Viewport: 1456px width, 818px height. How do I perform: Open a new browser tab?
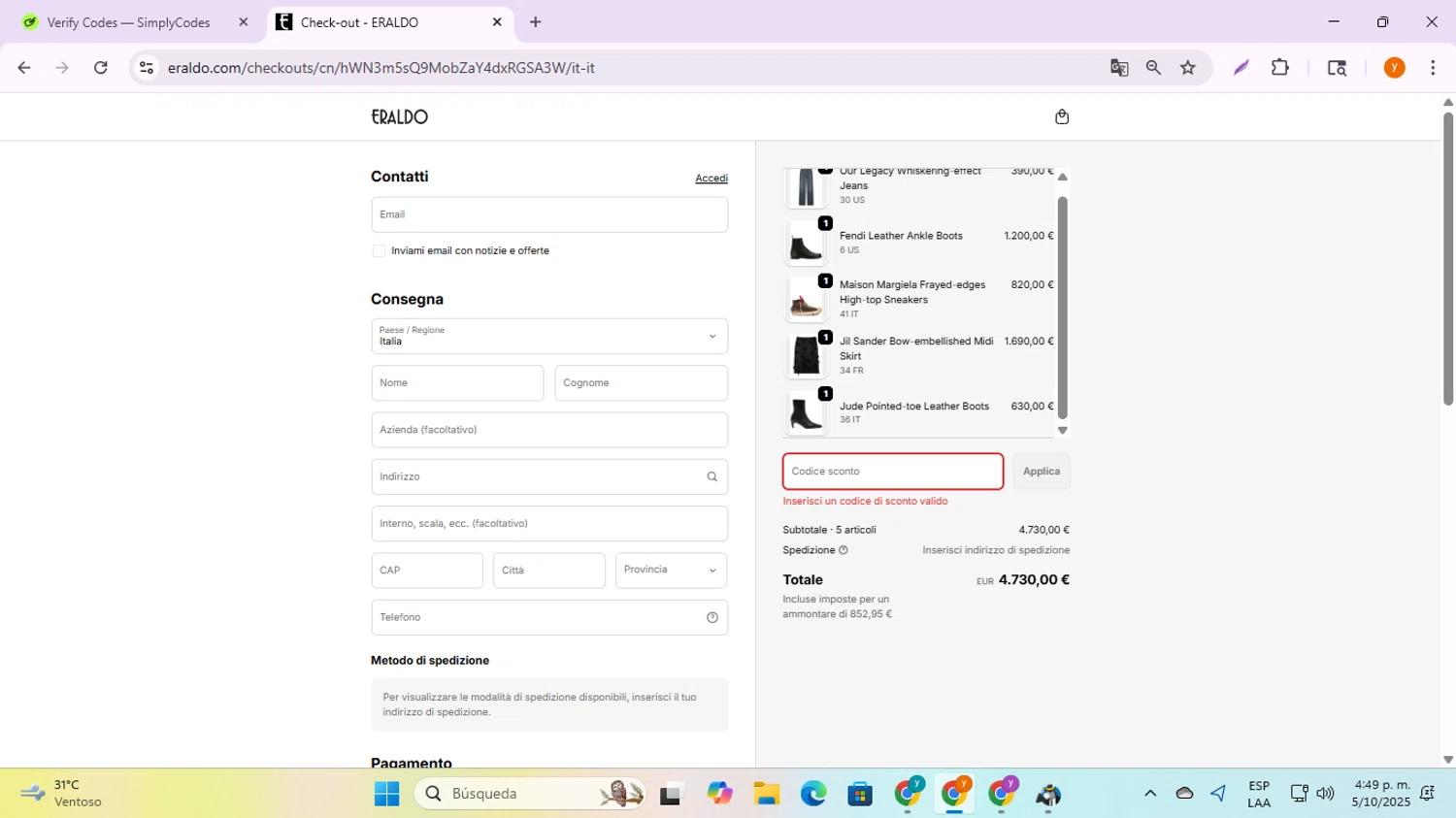(x=536, y=22)
